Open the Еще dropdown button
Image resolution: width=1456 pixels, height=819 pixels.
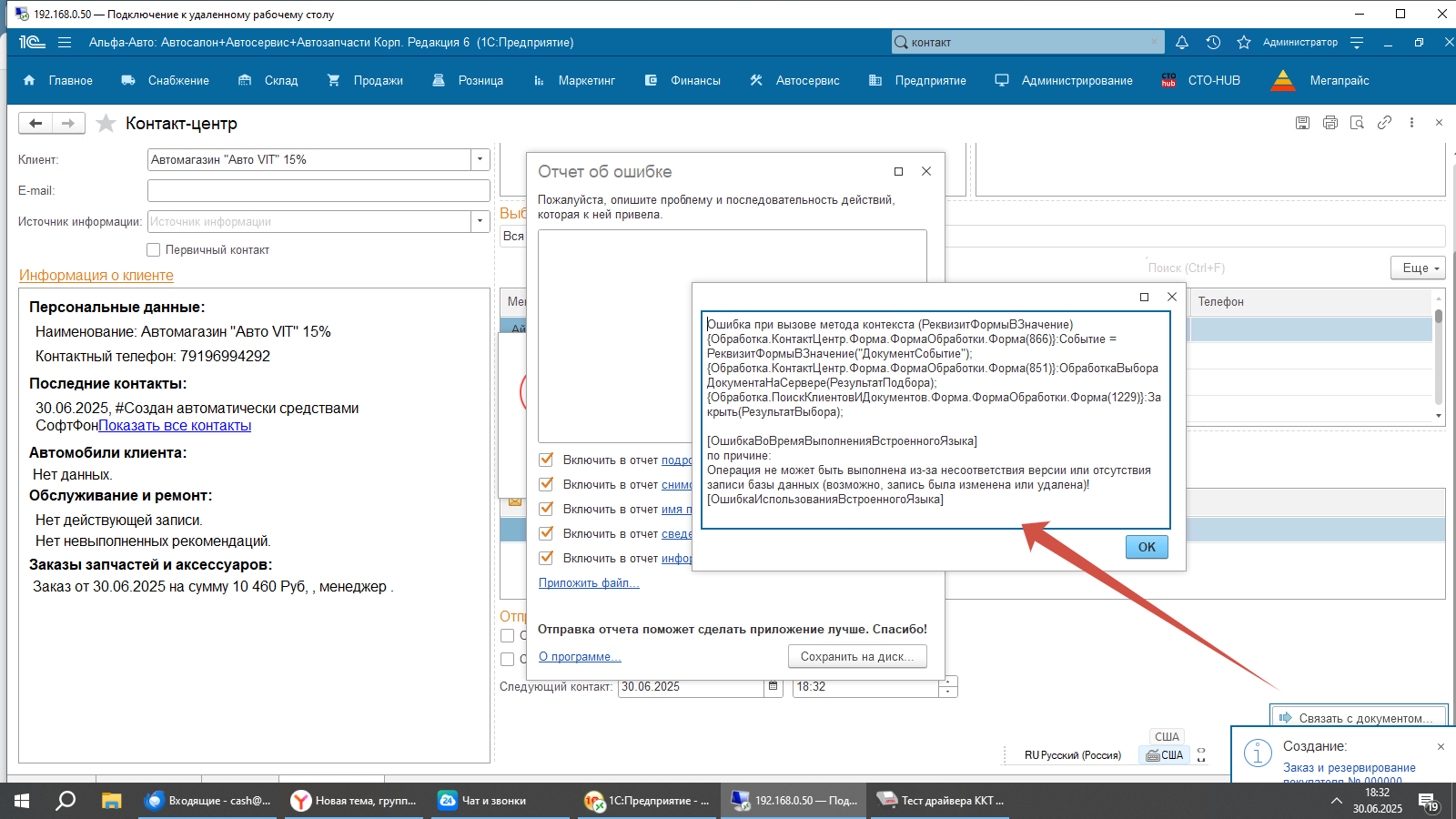pos(1418,268)
